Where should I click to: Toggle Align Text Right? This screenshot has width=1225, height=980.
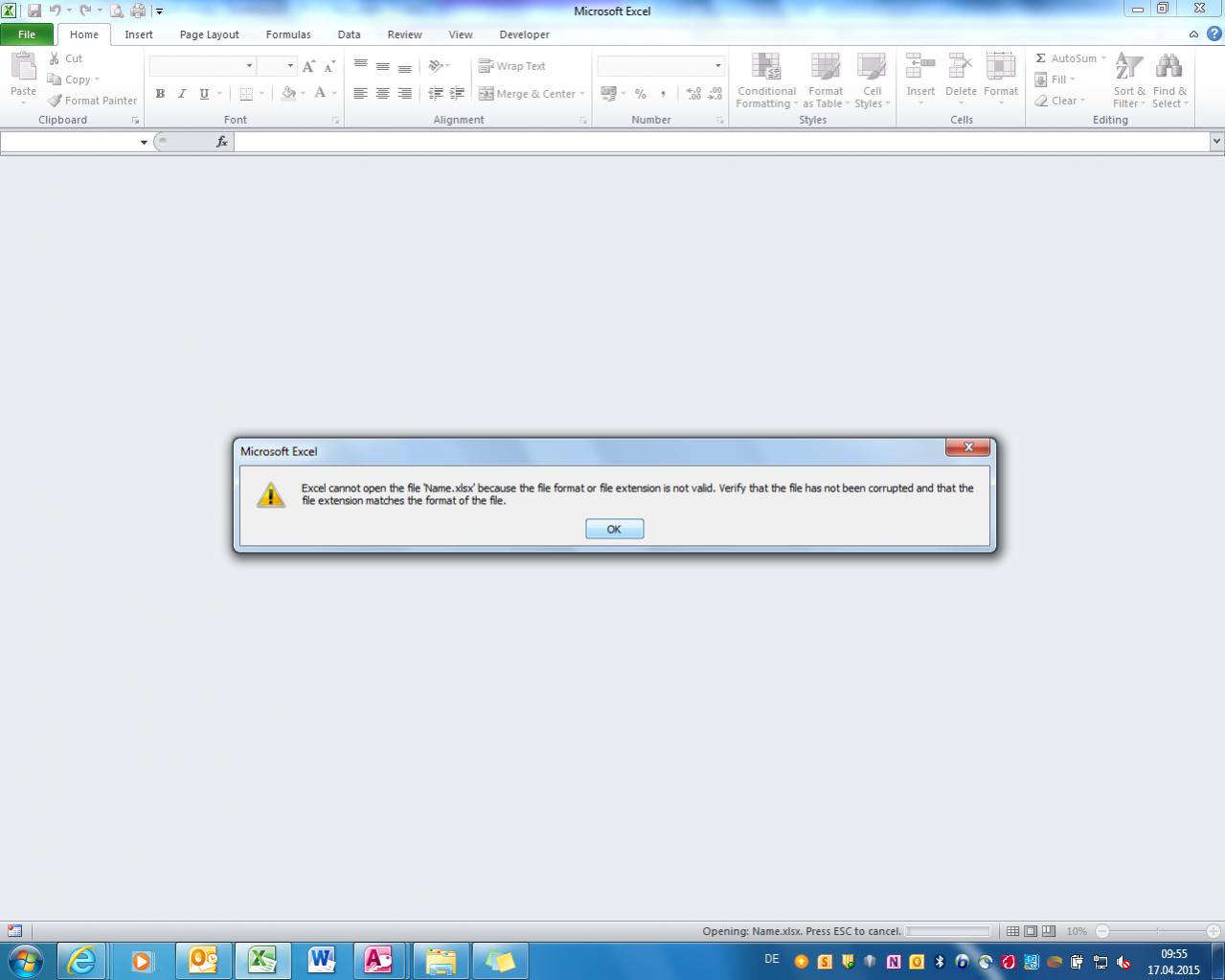coord(405,94)
